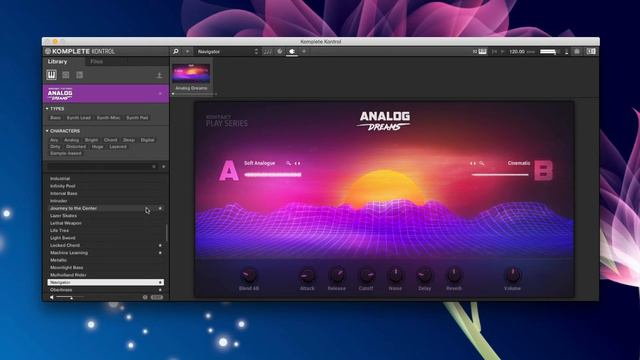Image resolution: width=640 pixels, height=360 pixels.
Task: Switch to the One-shots browser icon
Action: point(80,75)
